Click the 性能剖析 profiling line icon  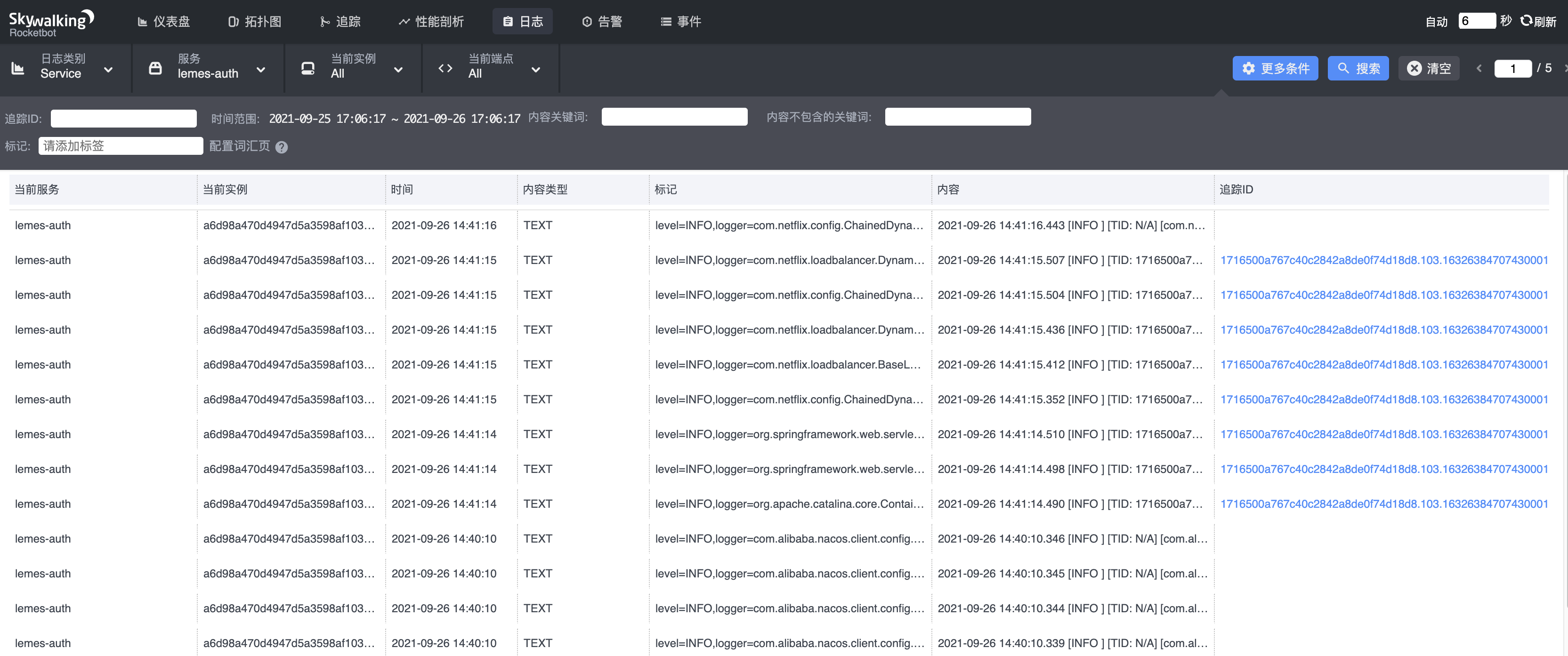tap(404, 22)
